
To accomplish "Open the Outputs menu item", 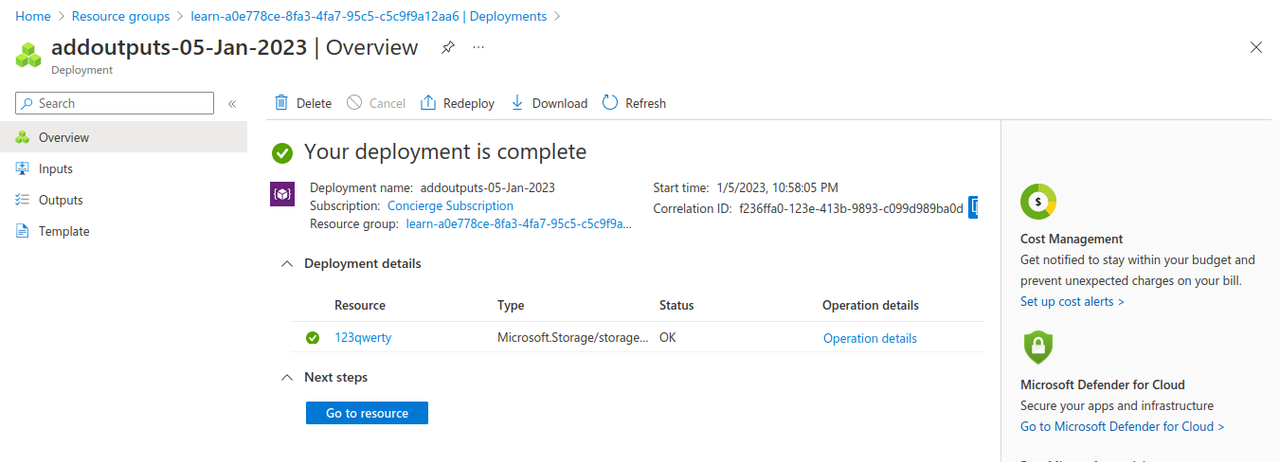I will coord(123,200).
